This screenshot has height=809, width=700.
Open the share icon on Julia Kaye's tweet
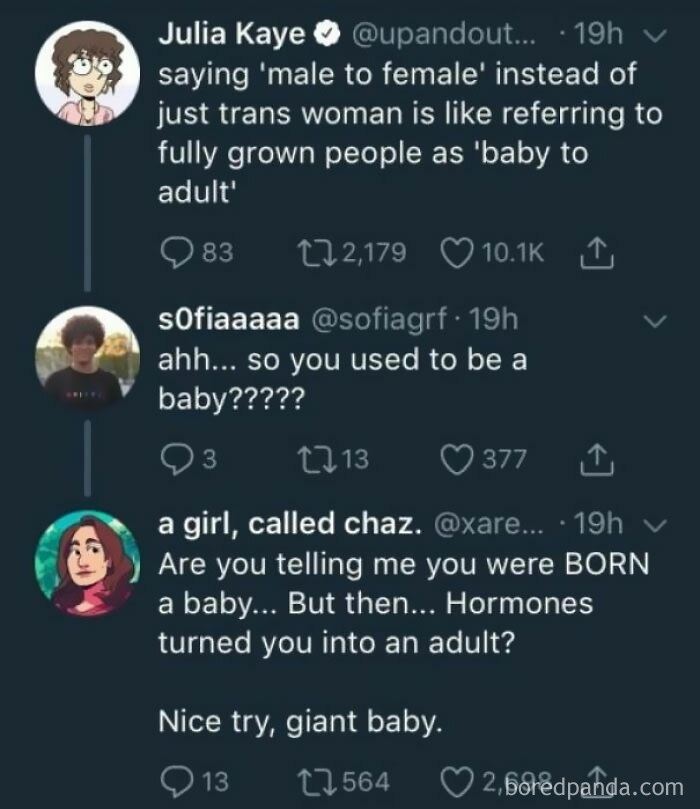point(598,253)
